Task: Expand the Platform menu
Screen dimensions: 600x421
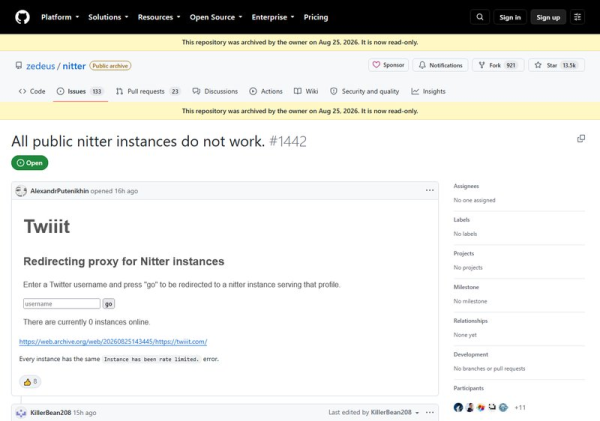Action: coord(60,17)
